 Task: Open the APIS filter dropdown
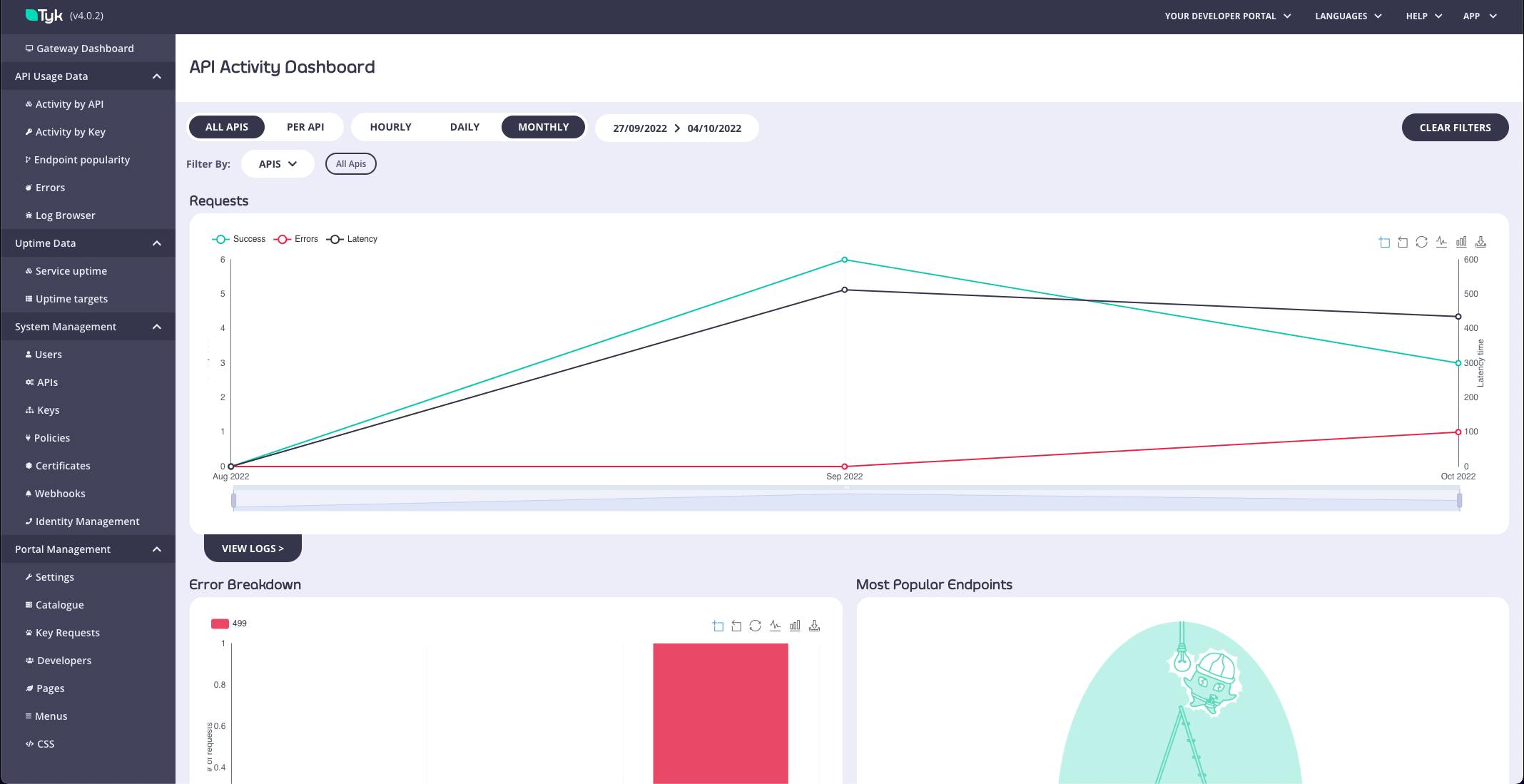click(x=278, y=164)
